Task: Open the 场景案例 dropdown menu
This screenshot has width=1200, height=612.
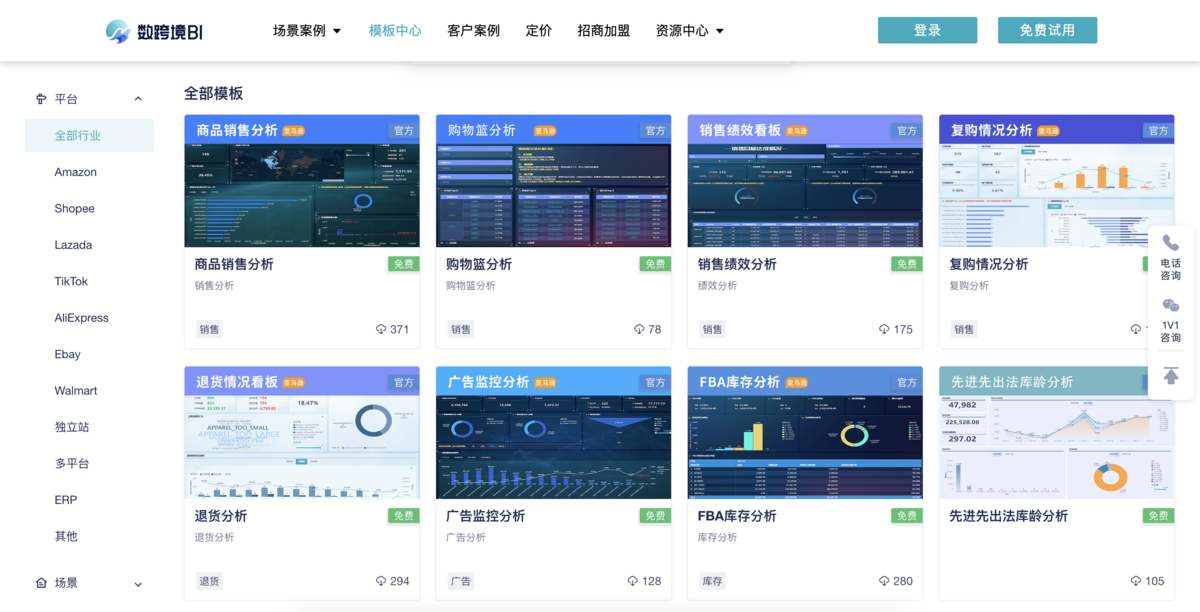Action: click(307, 31)
